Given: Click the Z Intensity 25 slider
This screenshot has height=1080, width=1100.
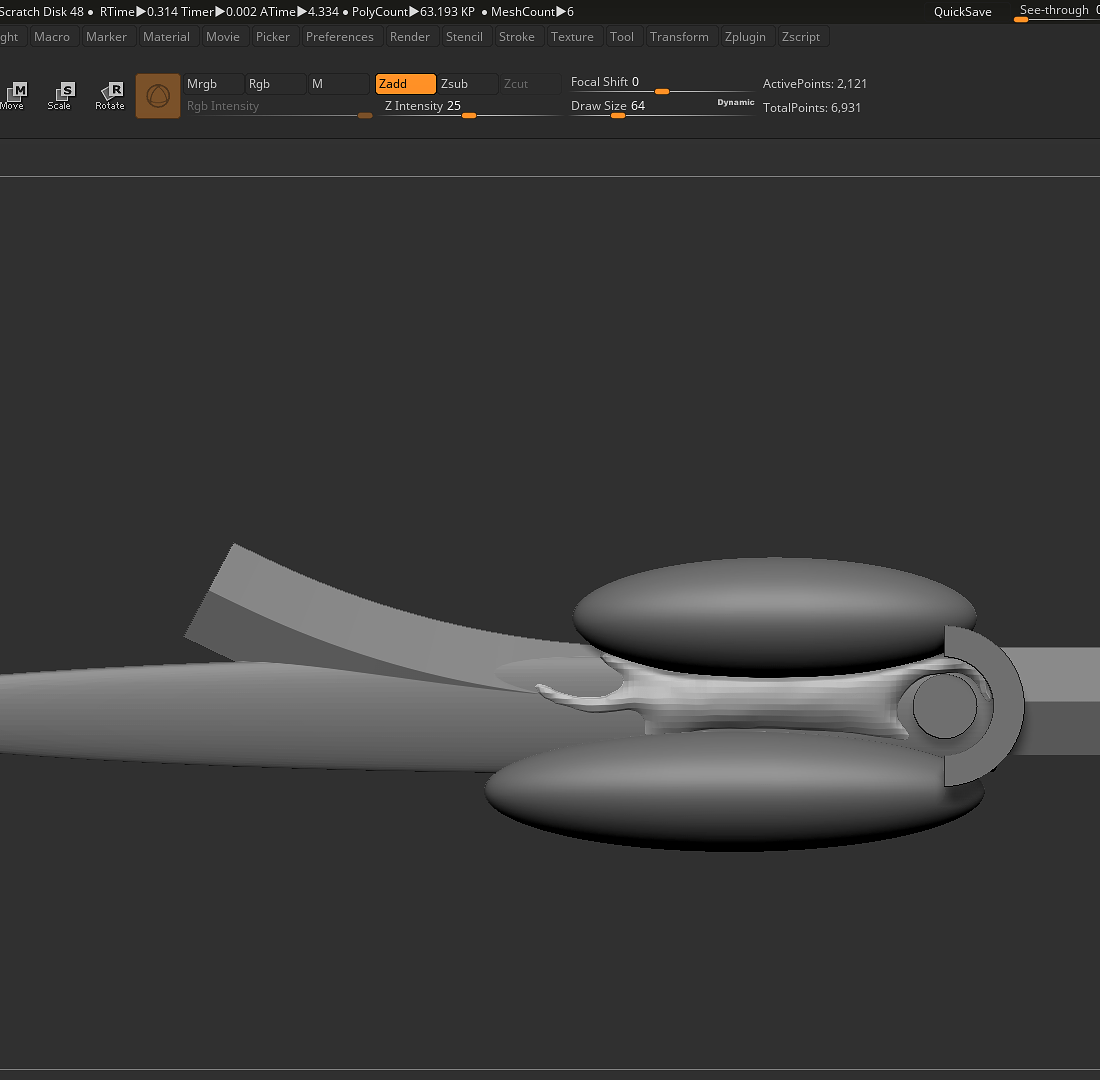Looking at the screenshot, I should click(469, 107).
